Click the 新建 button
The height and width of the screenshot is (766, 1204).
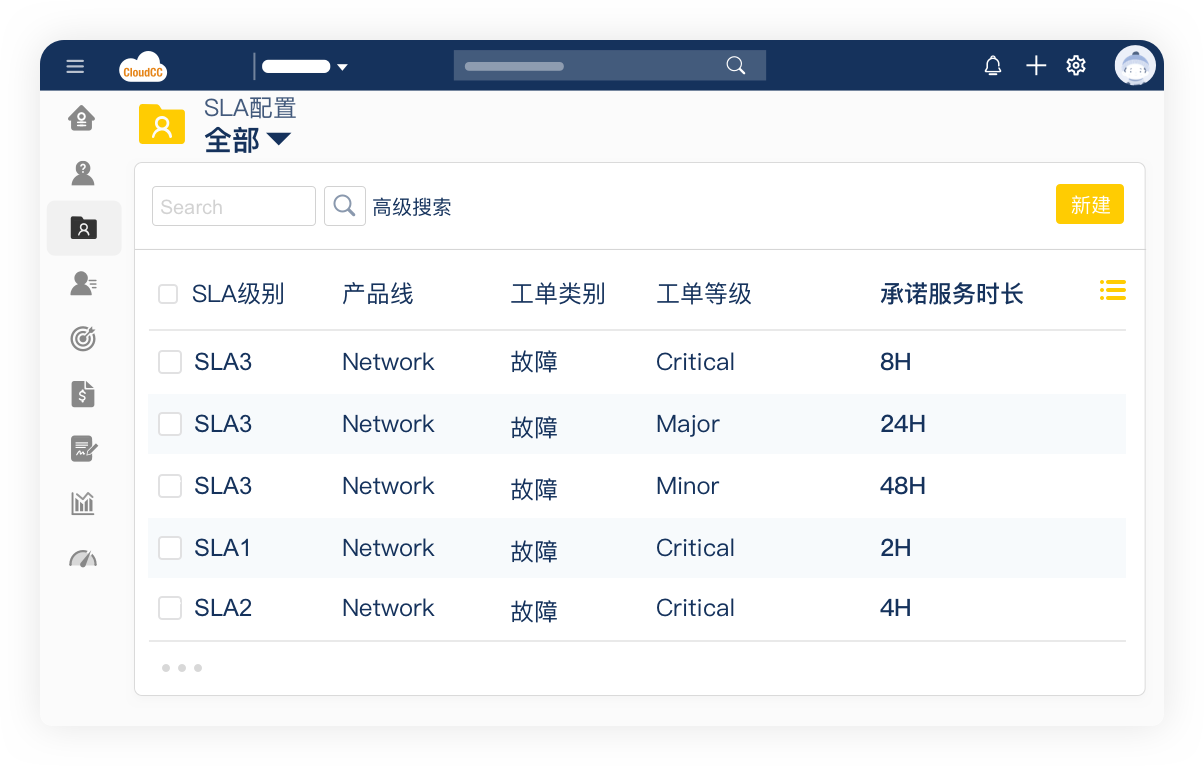click(1089, 205)
